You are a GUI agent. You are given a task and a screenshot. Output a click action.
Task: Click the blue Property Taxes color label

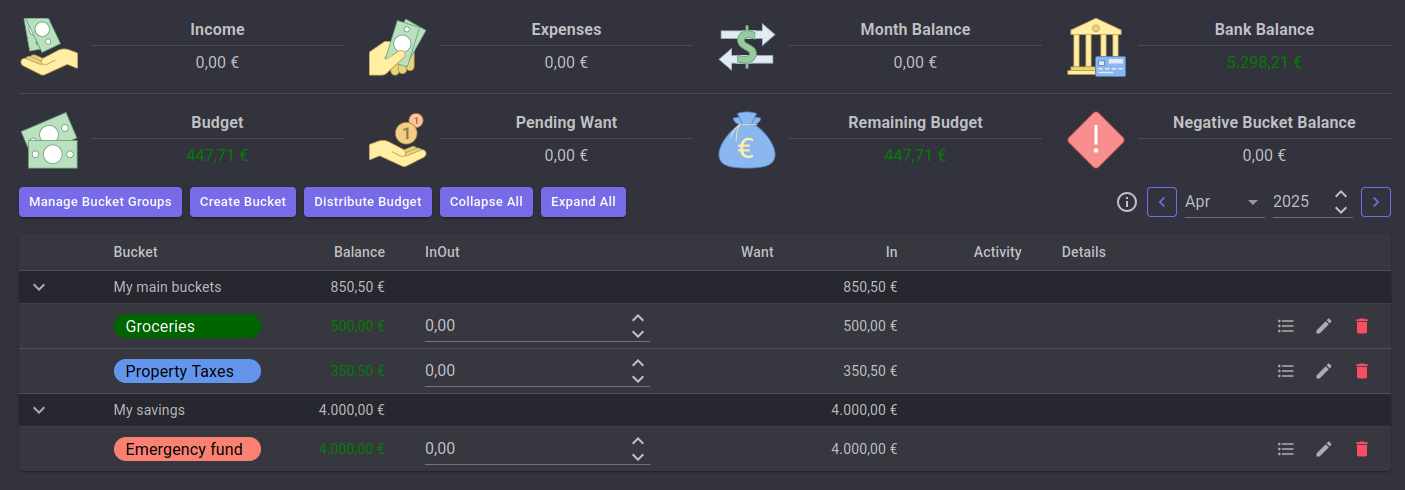(x=187, y=371)
